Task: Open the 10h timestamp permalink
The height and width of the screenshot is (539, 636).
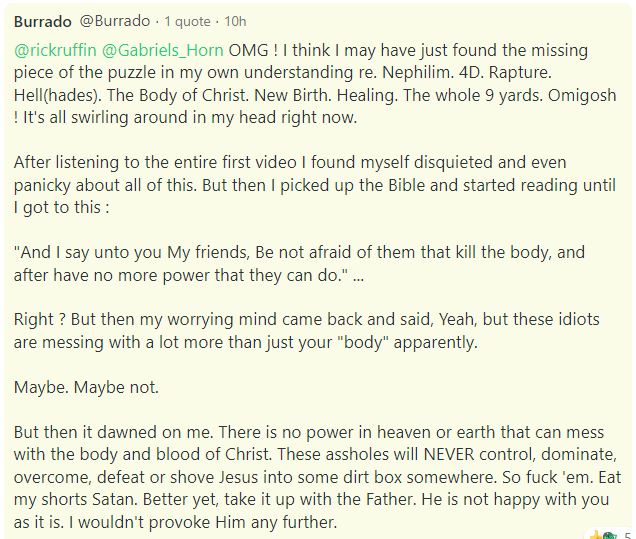Action: [235, 21]
